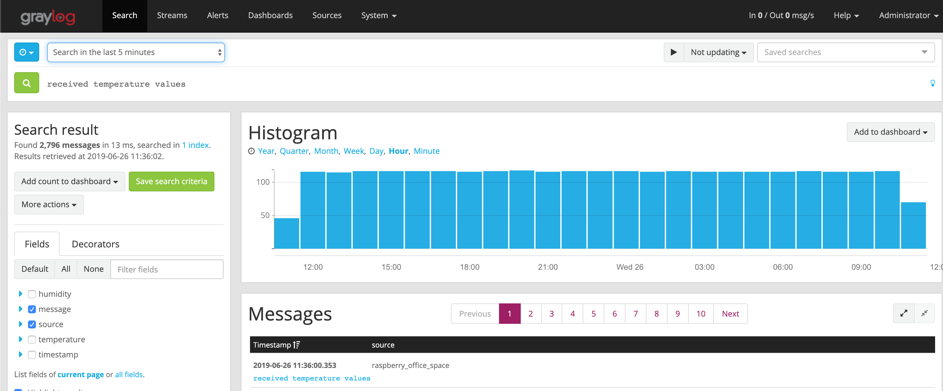Viewport: 943px width, 391px height.
Task: Set histogram resolution to Quarter
Action: [x=294, y=151]
